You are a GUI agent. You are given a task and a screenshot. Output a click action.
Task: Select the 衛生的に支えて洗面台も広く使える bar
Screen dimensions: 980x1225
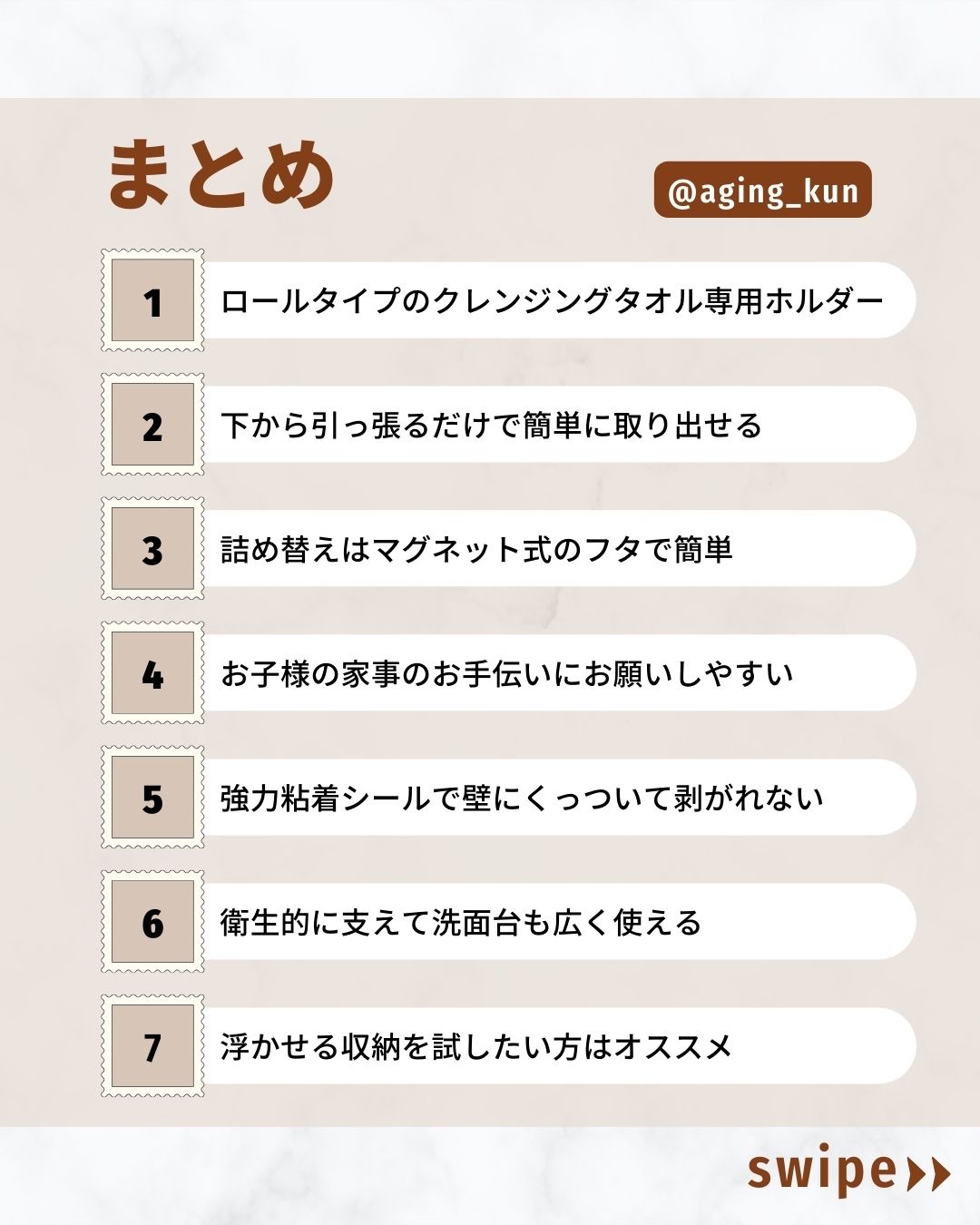[554, 922]
